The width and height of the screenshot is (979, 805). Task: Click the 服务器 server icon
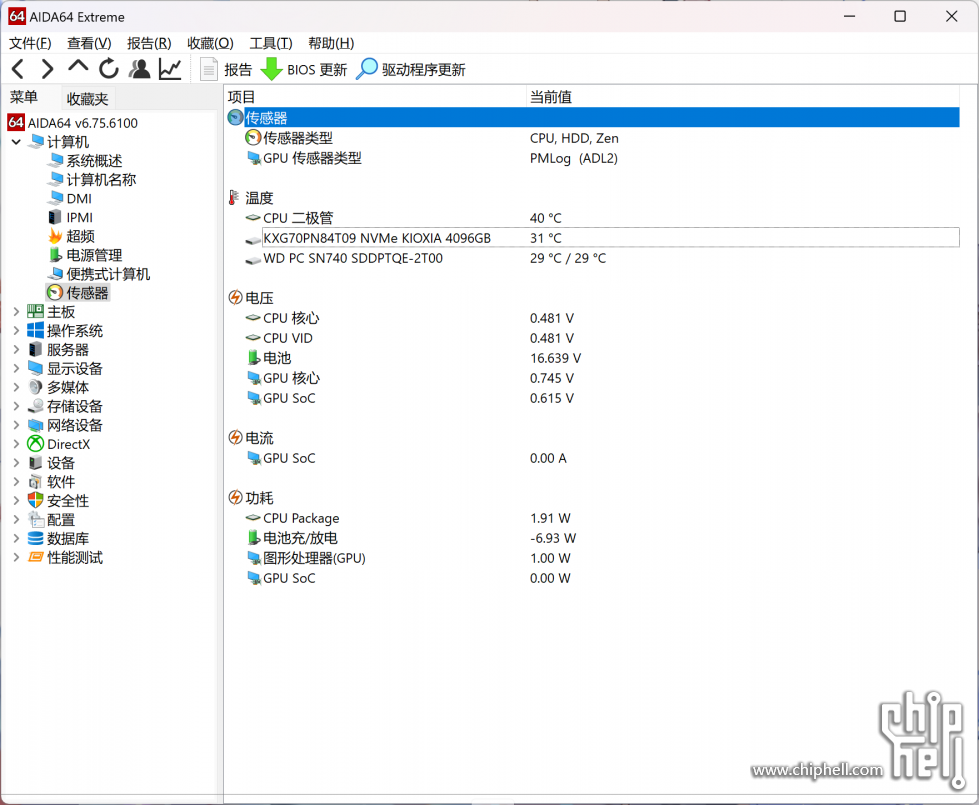coord(36,349)
